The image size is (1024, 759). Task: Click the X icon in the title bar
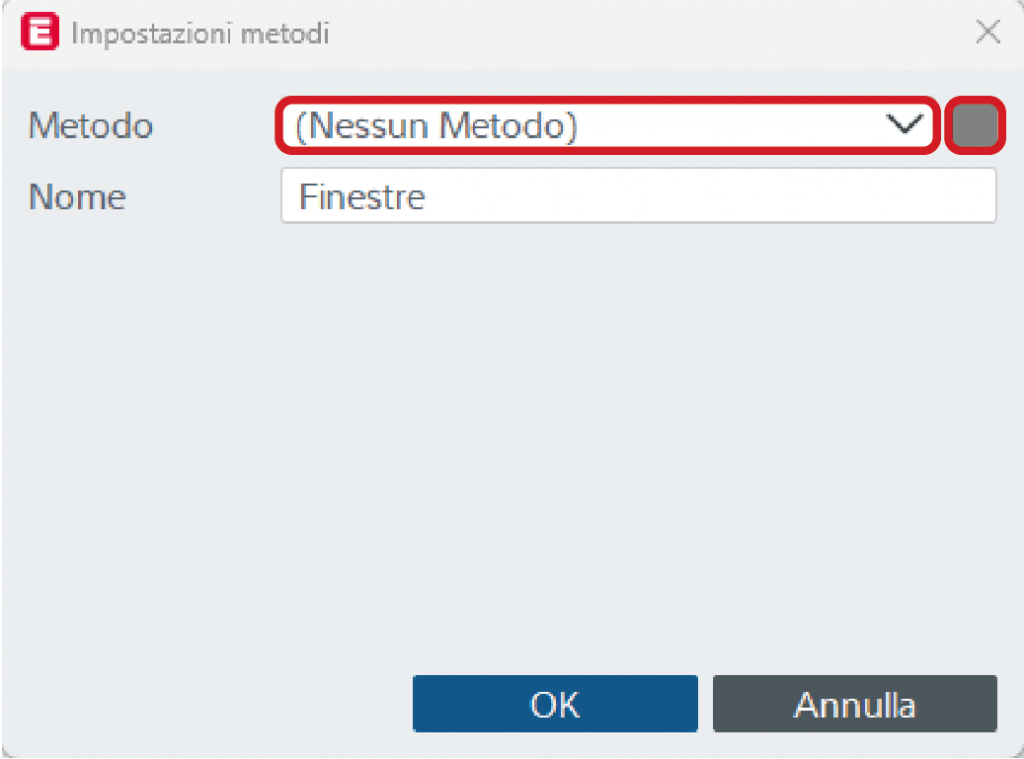(987, 31)
